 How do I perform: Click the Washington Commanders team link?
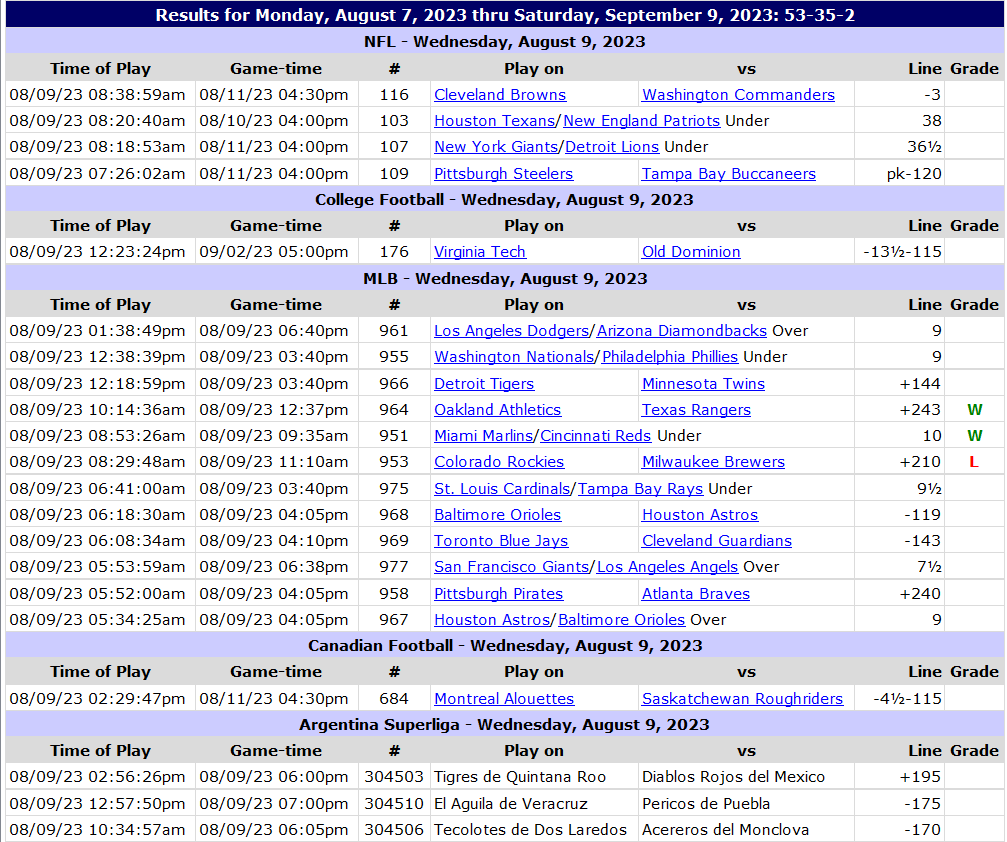738,95
